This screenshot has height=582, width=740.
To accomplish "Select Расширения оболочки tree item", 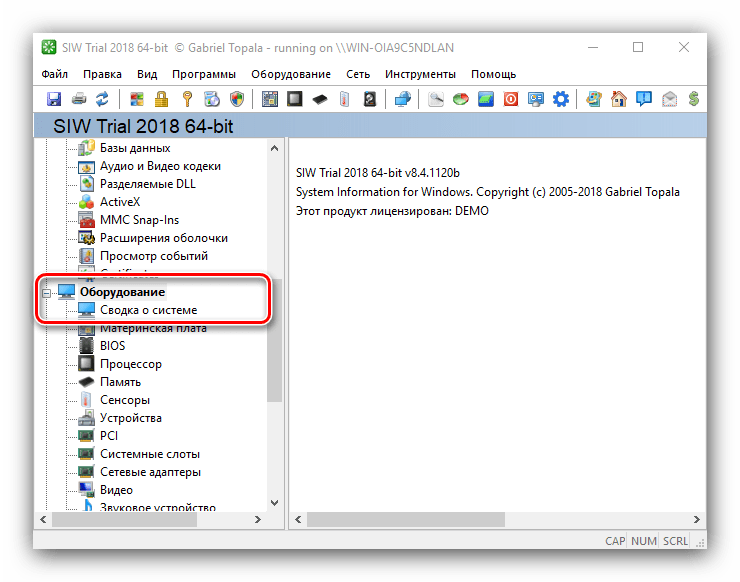I will click(164, 238).
